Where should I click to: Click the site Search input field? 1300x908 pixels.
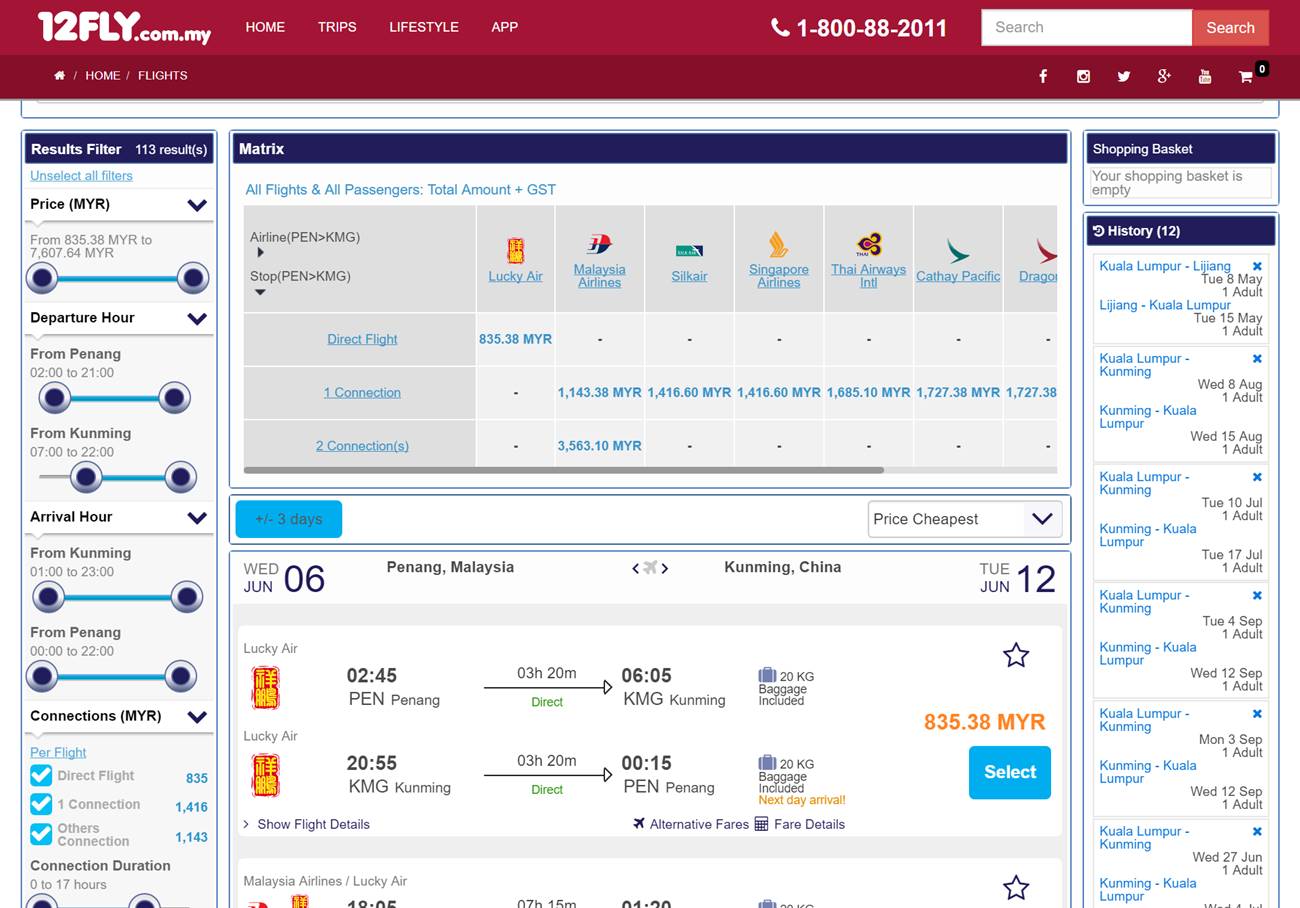pos(1086,28)
